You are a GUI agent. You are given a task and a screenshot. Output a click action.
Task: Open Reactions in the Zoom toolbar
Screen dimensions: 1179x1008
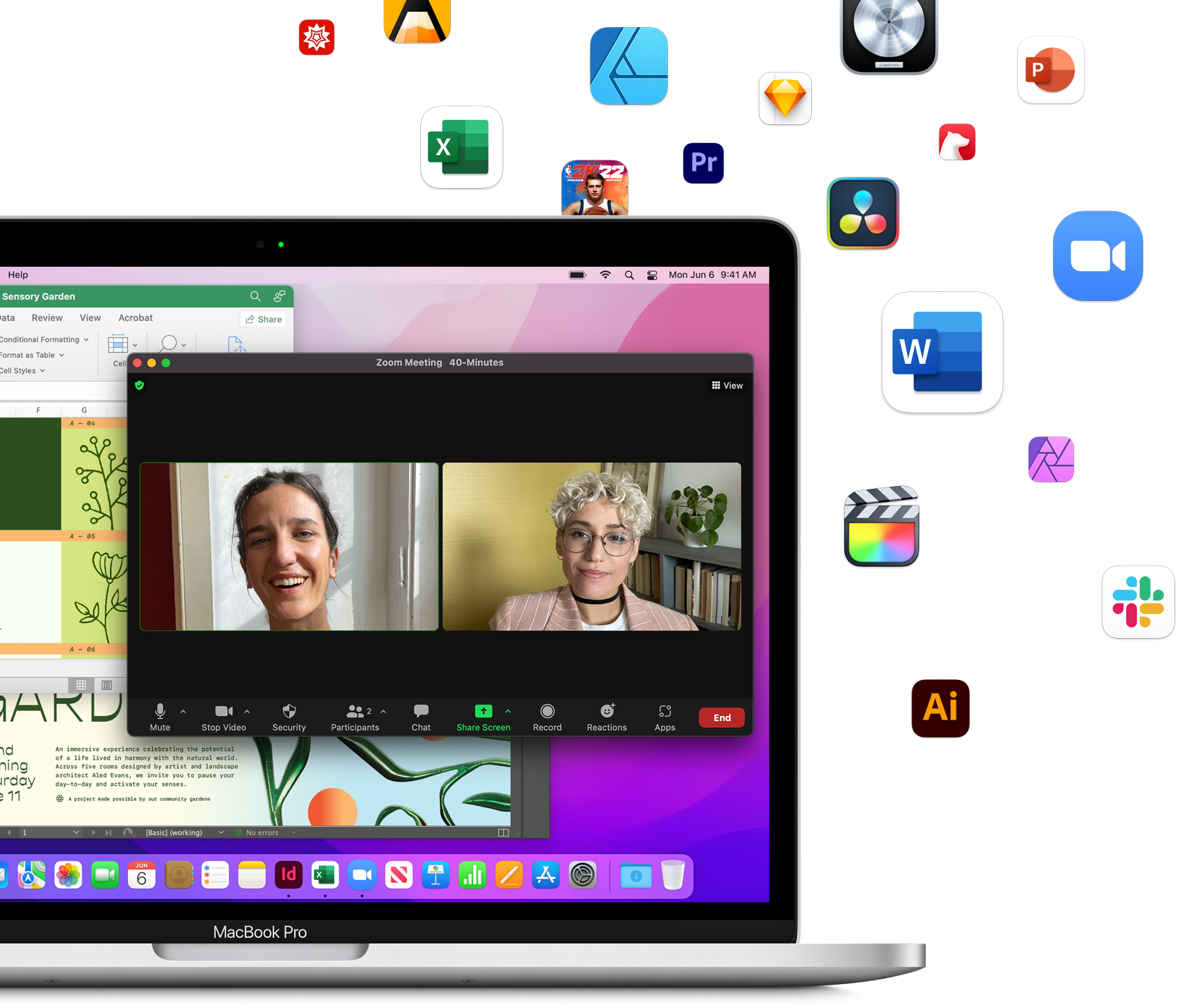pyautogui.click(x=607, y=717)
